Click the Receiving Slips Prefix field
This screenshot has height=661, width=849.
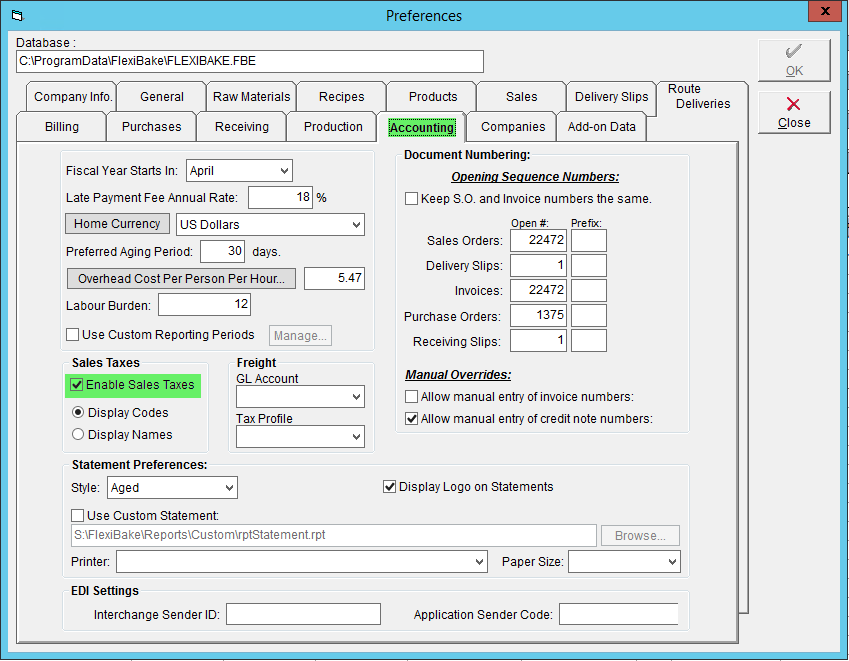pyautogui.click(x=589, y=341)
